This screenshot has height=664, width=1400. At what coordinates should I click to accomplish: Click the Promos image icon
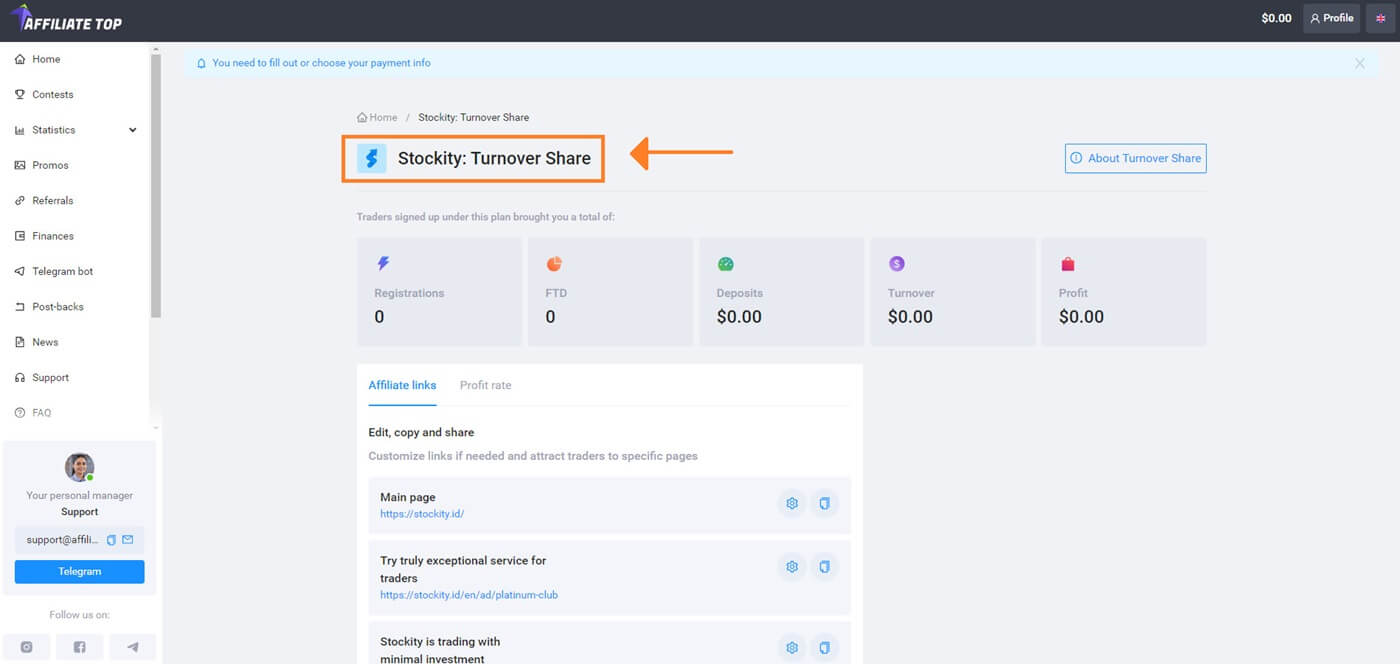pos(20,165)
